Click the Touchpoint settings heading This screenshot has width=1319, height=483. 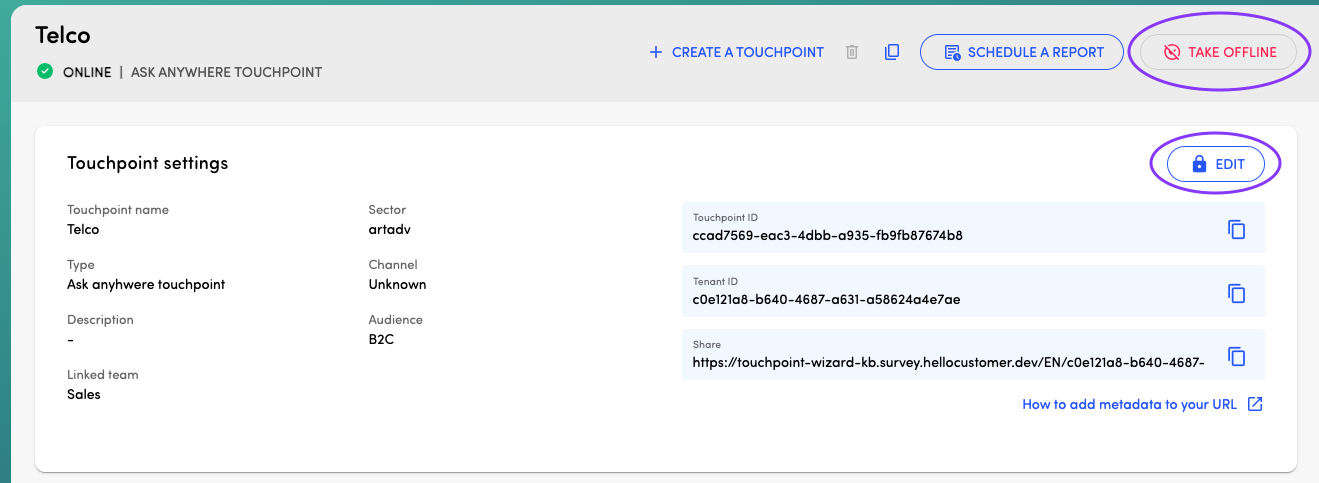click(147, 163)
